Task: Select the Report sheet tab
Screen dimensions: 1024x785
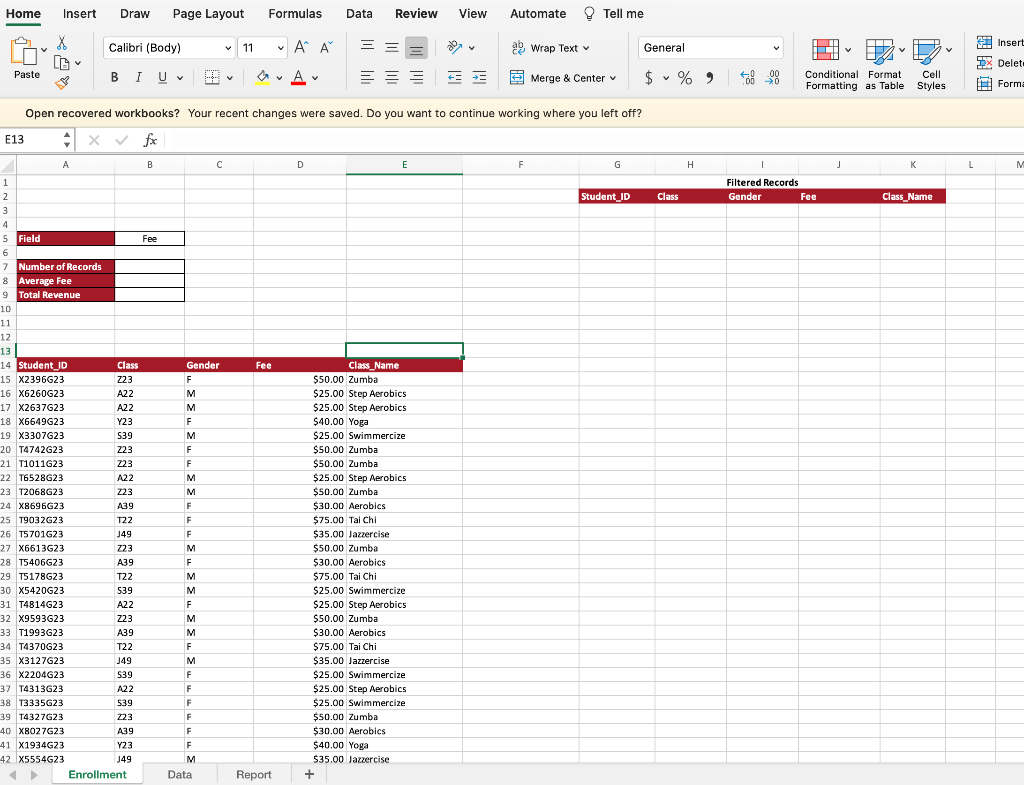Action: coord(254,774)
